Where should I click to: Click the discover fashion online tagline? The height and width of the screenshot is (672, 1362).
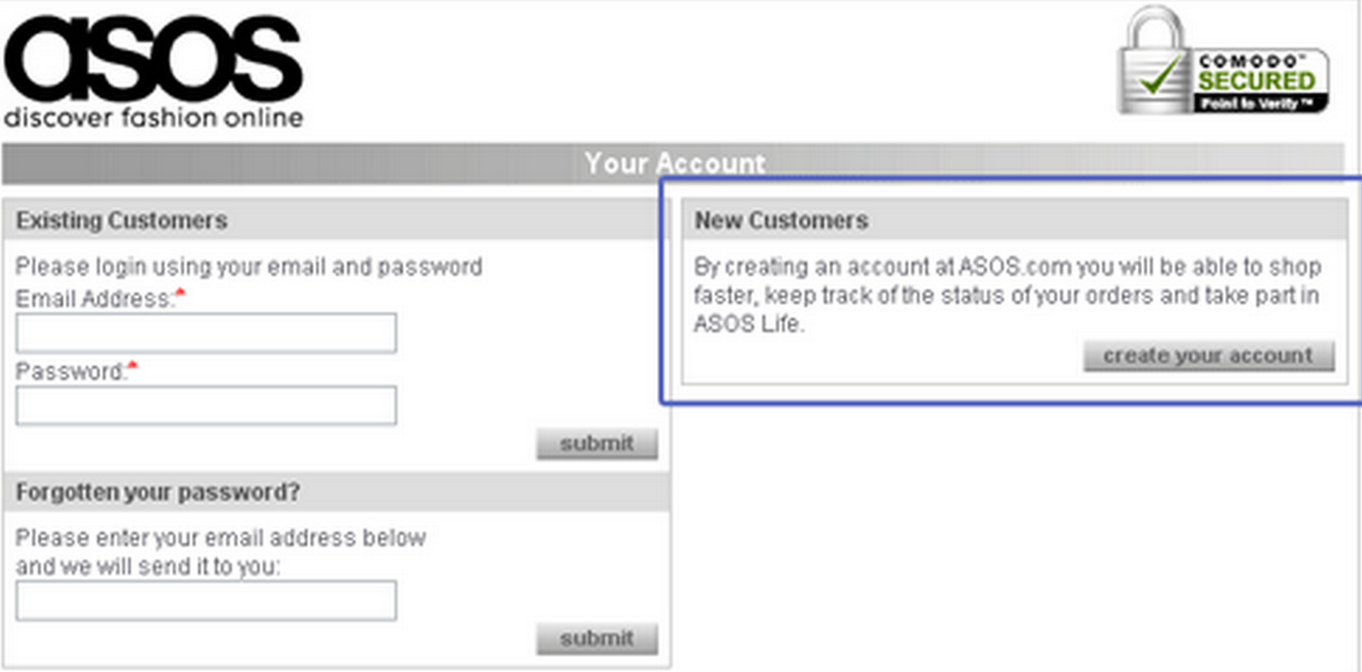(153, 118)
